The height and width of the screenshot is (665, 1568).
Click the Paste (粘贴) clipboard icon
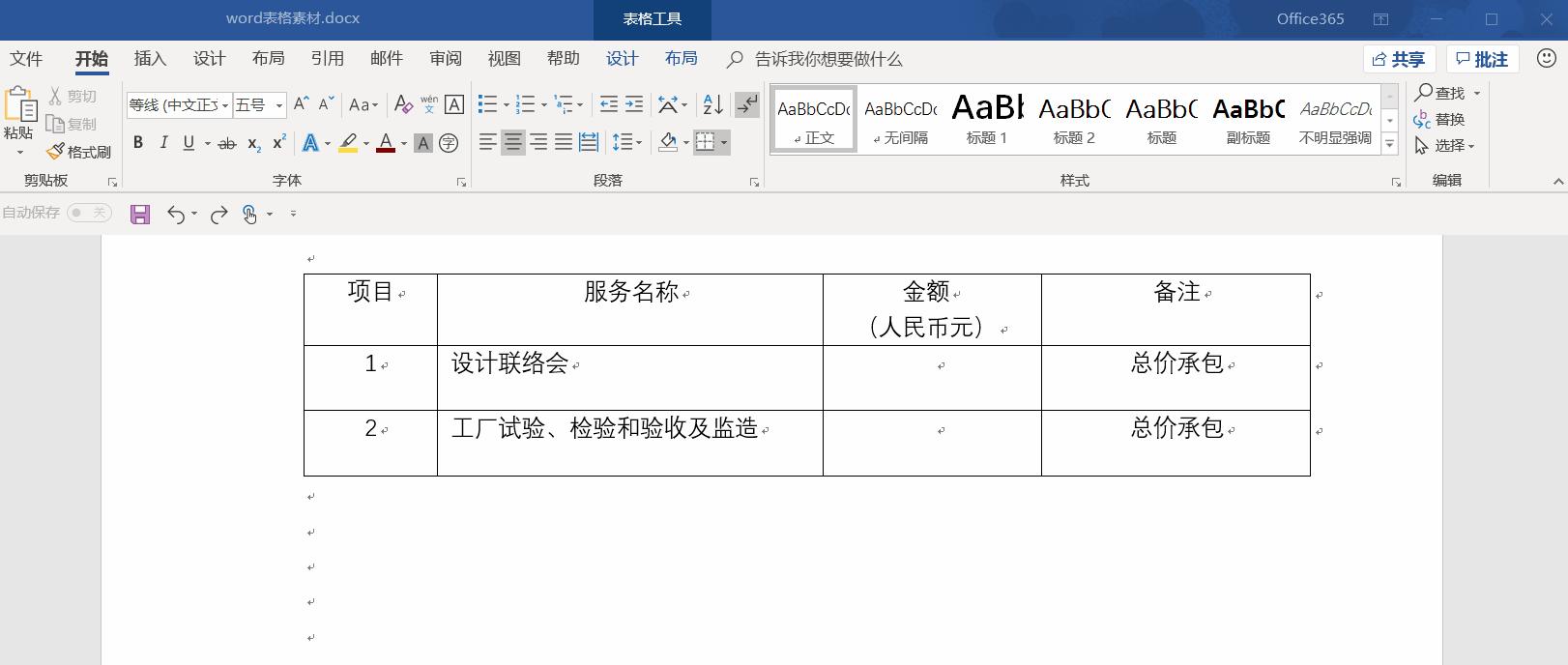[x=18, y=104]
